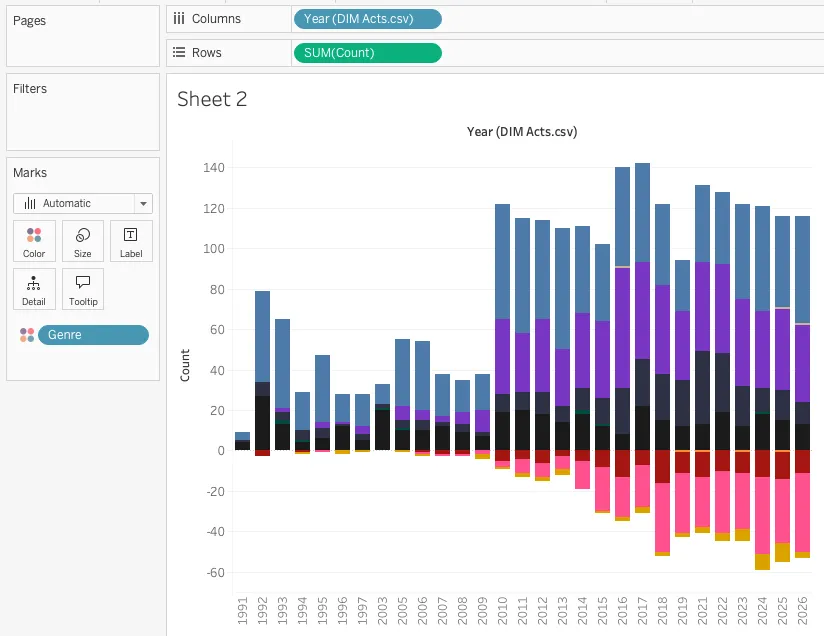Open the Label mark card

point(131,241)
